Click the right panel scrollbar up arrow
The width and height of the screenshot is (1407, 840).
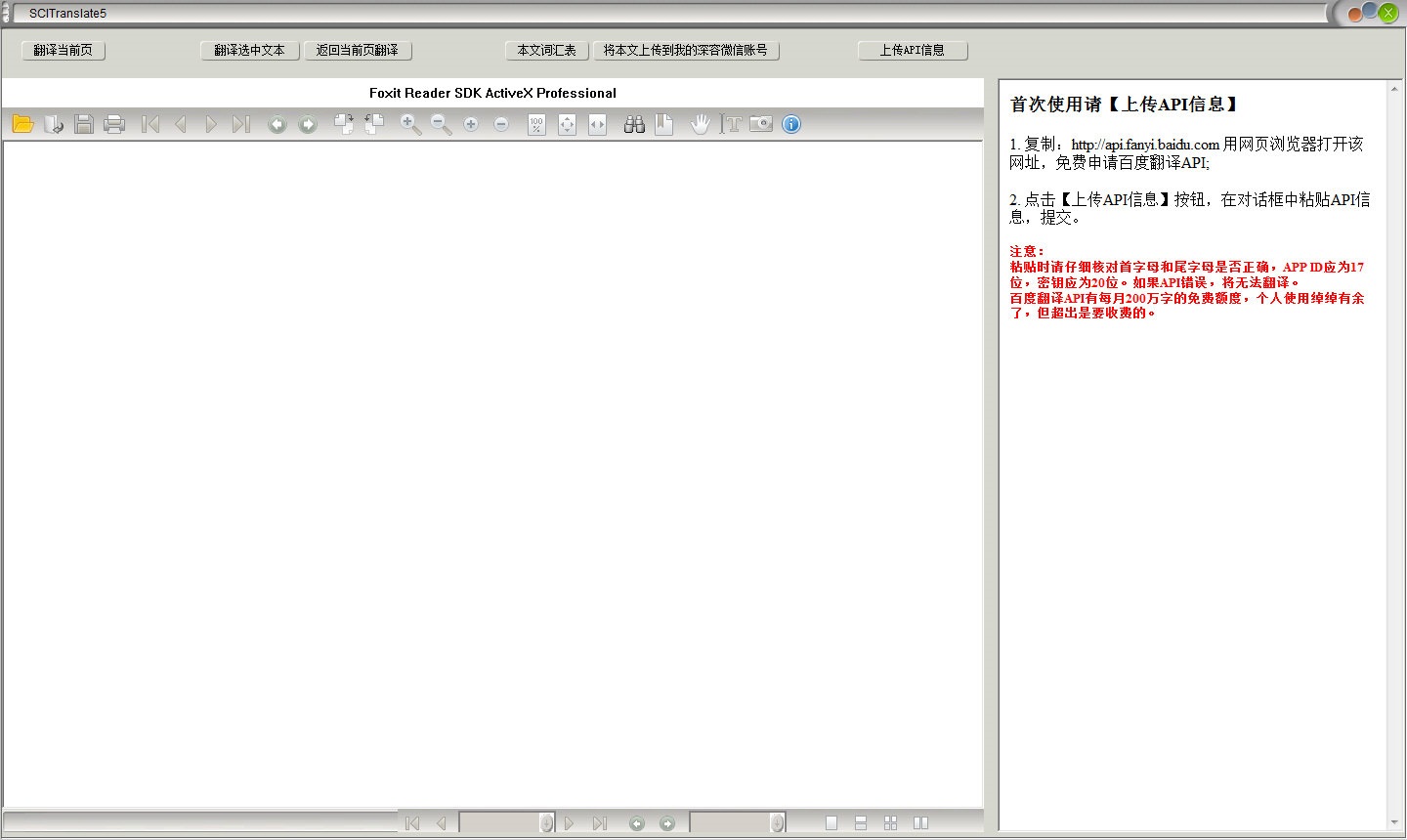tap(1394, 87)
